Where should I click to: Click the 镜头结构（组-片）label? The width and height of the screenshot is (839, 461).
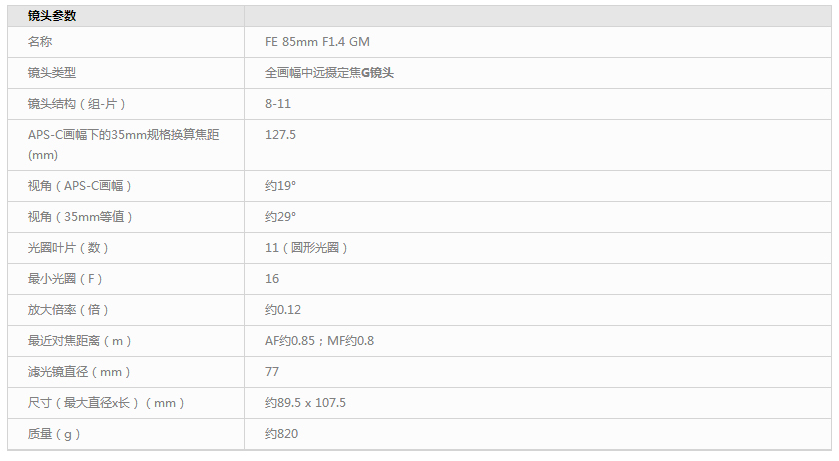pos(77,104)
